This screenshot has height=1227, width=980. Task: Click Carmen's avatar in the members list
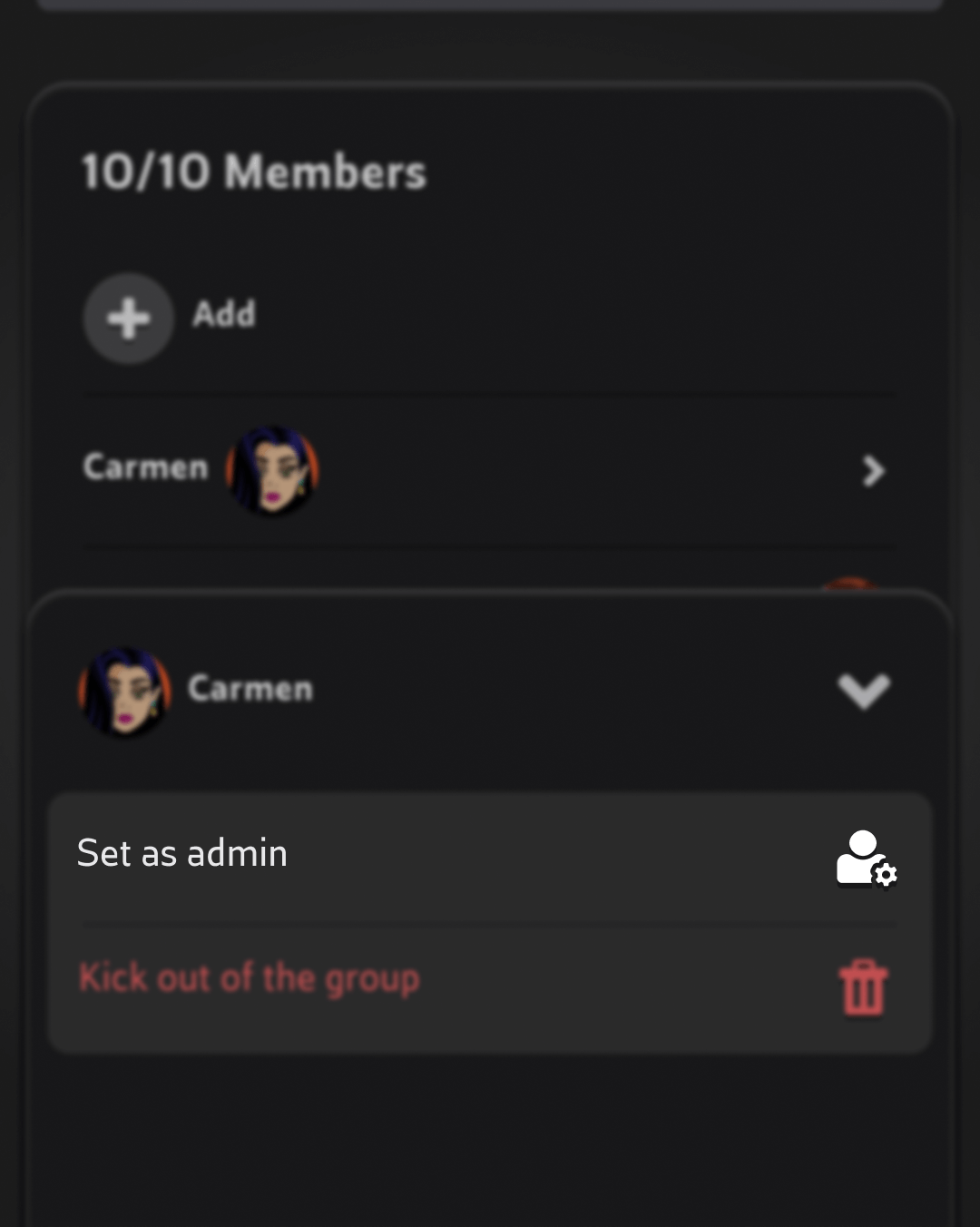click(272, 470)
